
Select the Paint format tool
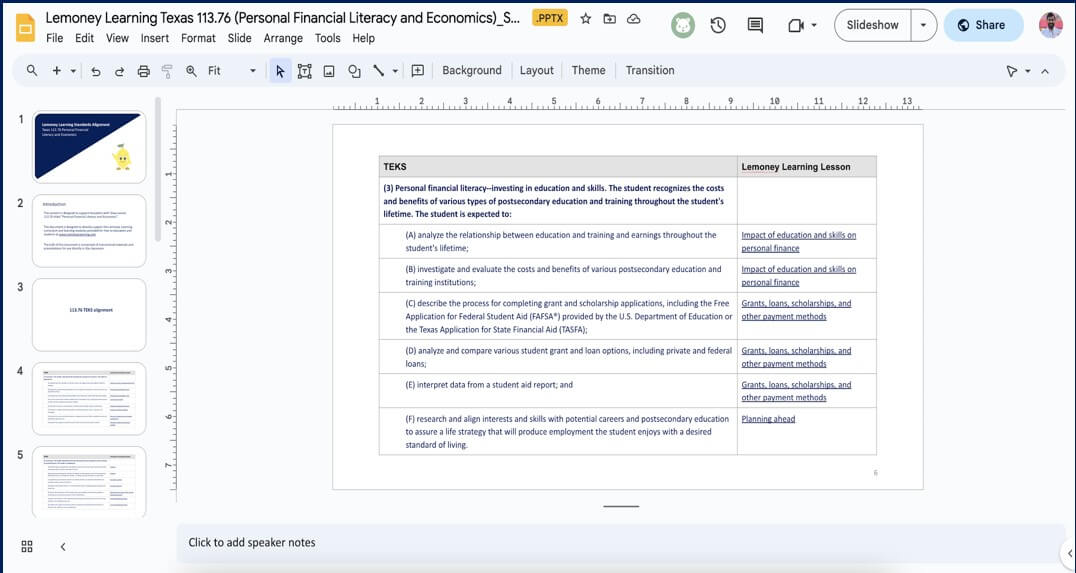[x=167, y=71]
